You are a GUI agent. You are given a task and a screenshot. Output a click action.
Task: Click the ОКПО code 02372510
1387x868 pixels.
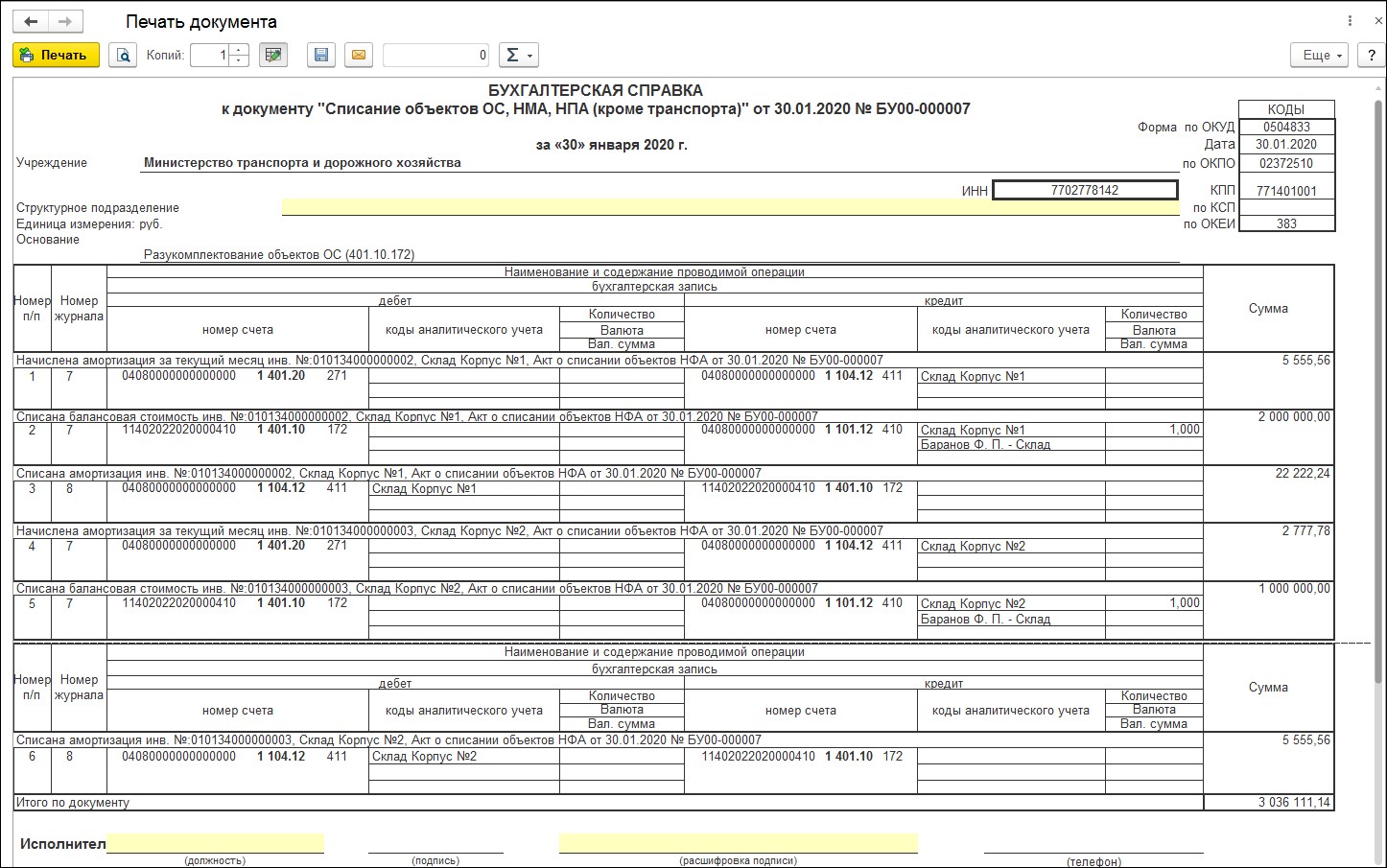[1286, 163]
